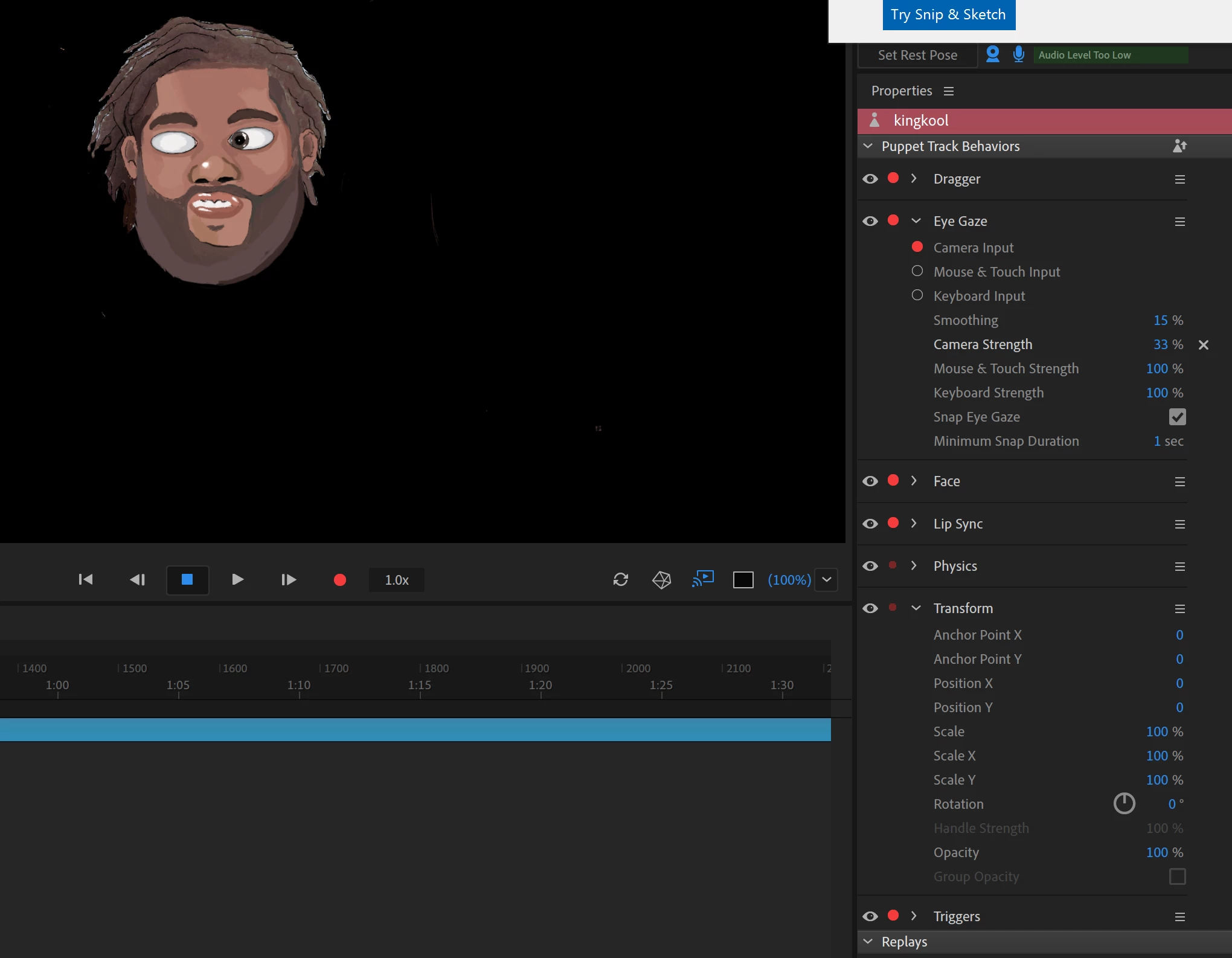The height and width of the screenshot is (958, 1232).
Task: Click the Rotation dial control
Action: click(x=1124, y=803)
